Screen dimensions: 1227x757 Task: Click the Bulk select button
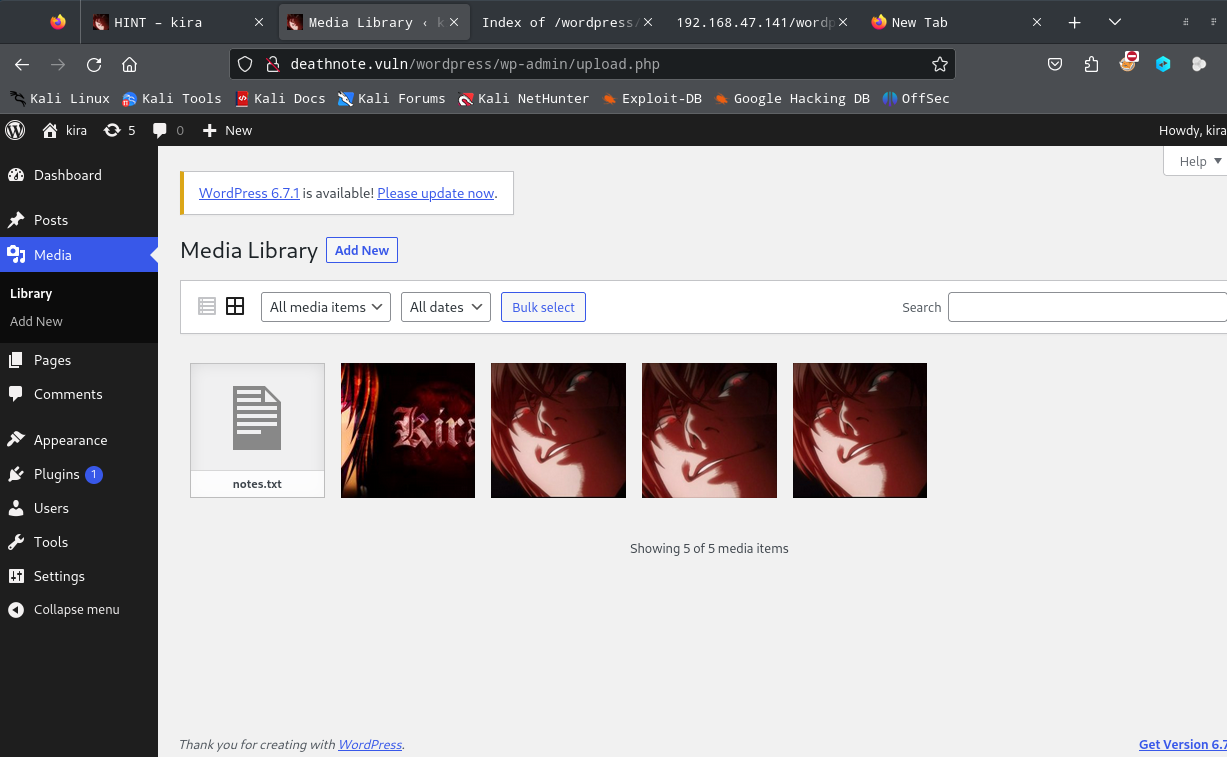pos(543,307)
